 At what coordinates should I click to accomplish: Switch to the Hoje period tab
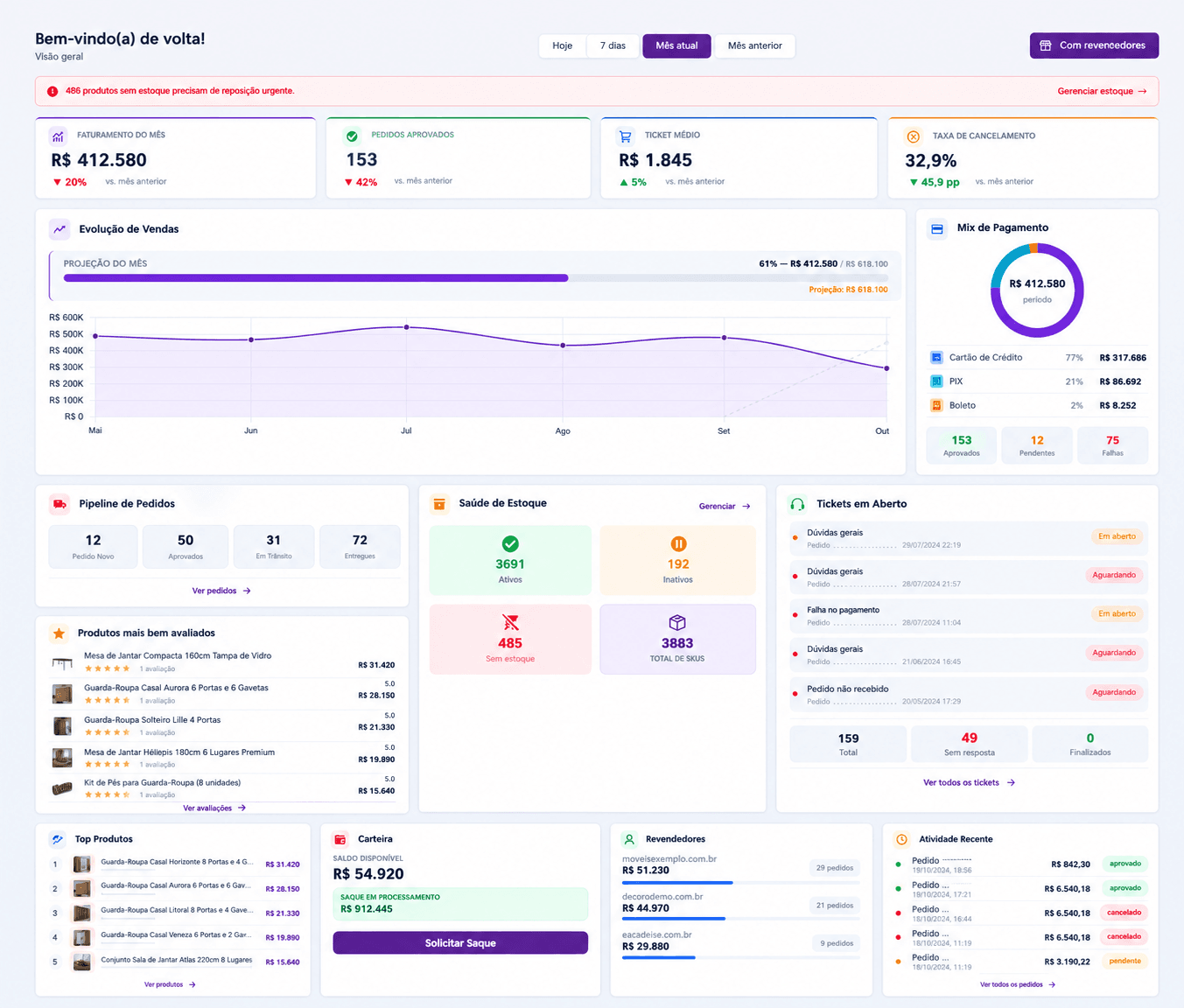pyautogui.click(x=563, y=45)
